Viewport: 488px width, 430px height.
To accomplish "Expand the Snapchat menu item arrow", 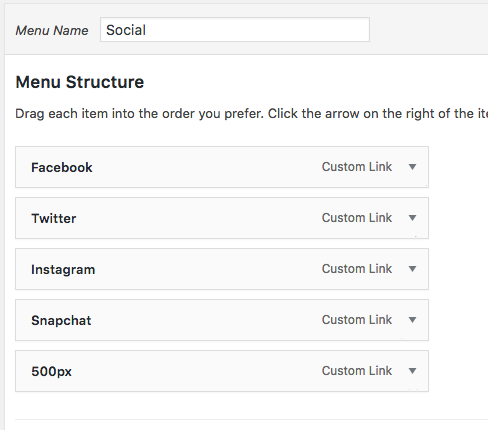I will click(x=412, y=320).
